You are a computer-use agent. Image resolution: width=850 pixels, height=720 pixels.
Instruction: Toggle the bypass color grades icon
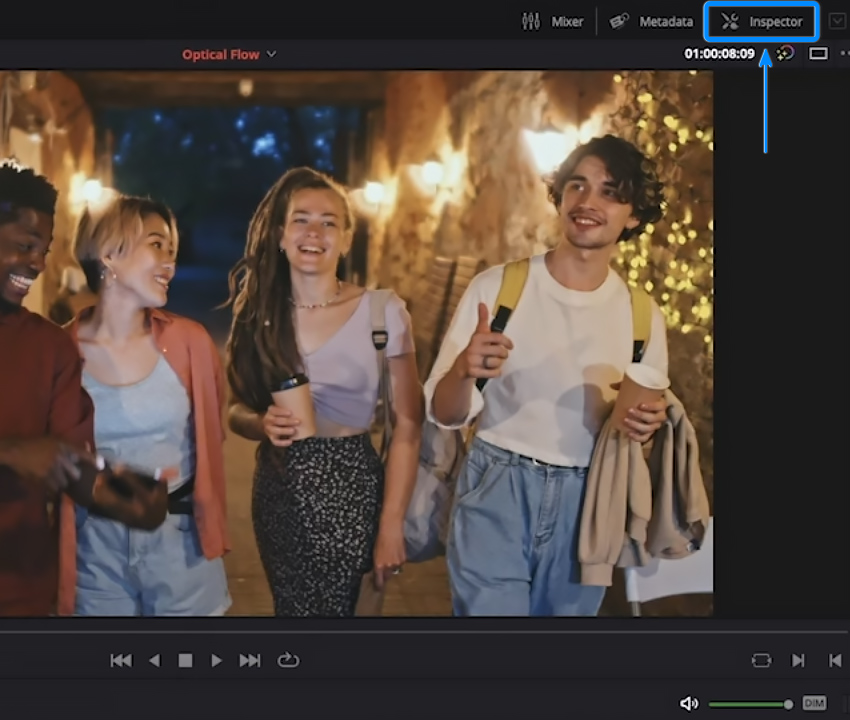click(x=785, y=53)
